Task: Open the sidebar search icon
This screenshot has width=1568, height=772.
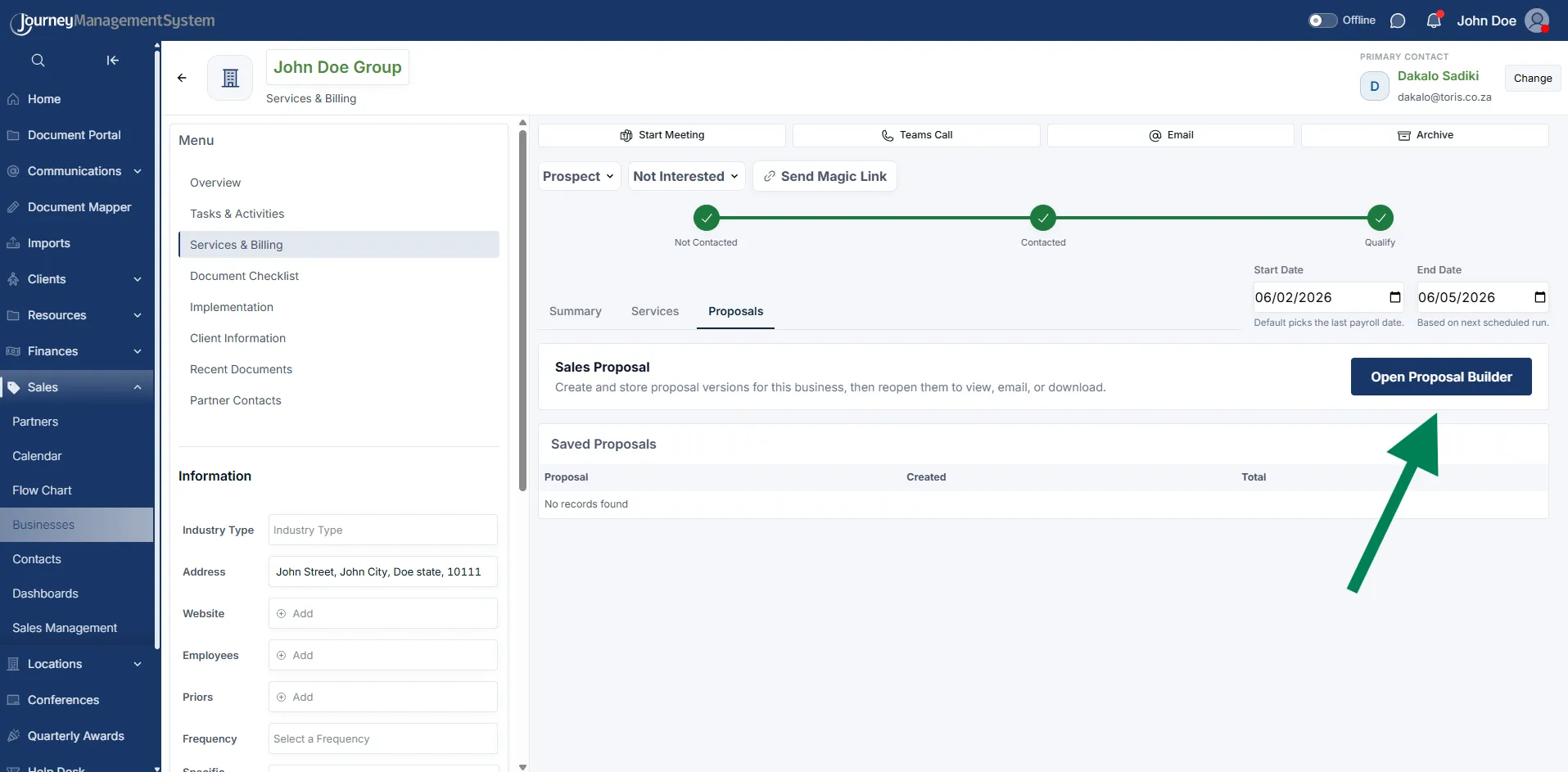Action: click(x=38, y=60)
